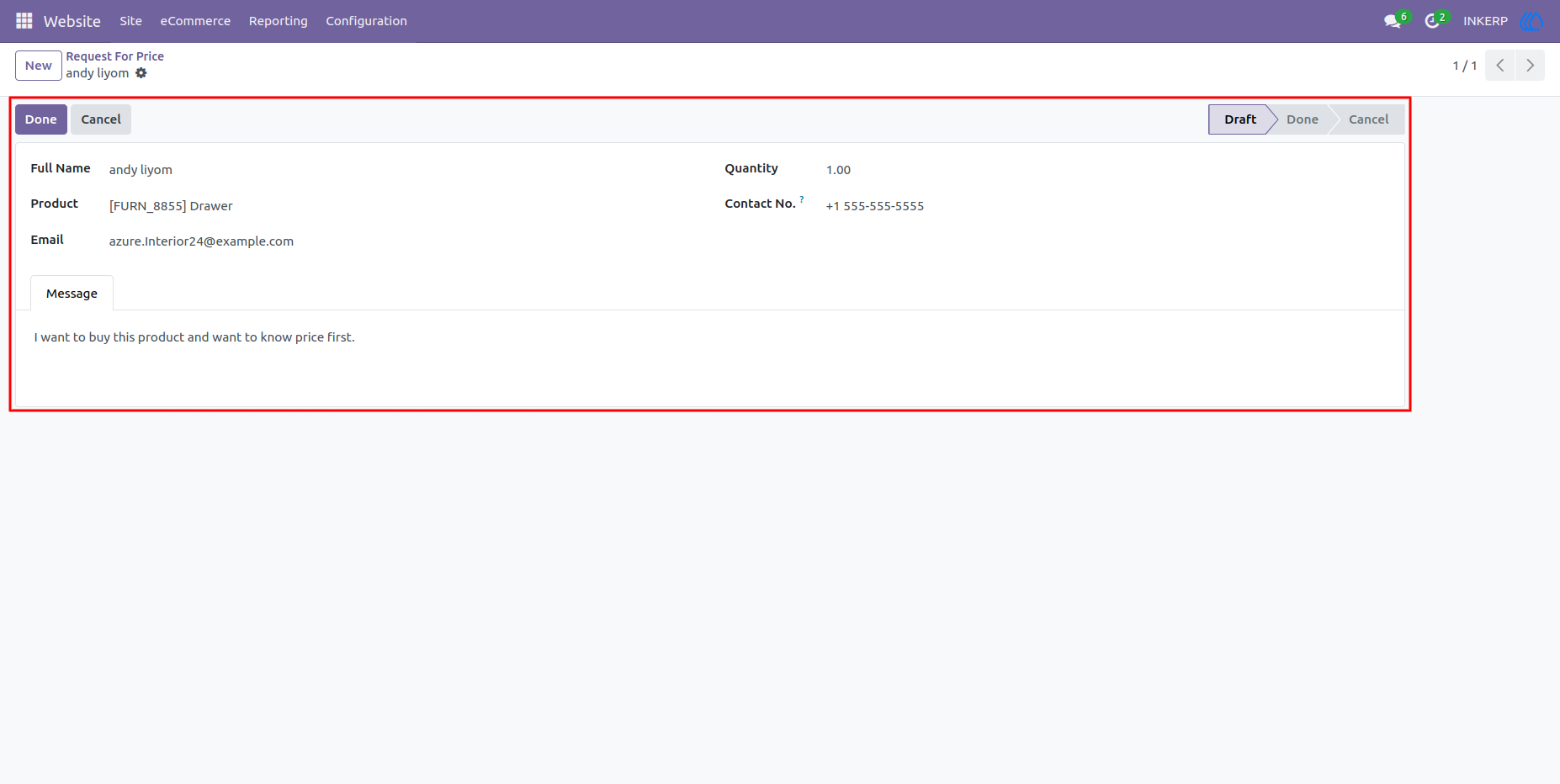Viewport: 1560px width, 784px height.
Task: Click the 1 / 1 record pager counter
Action: [1465, 66]
